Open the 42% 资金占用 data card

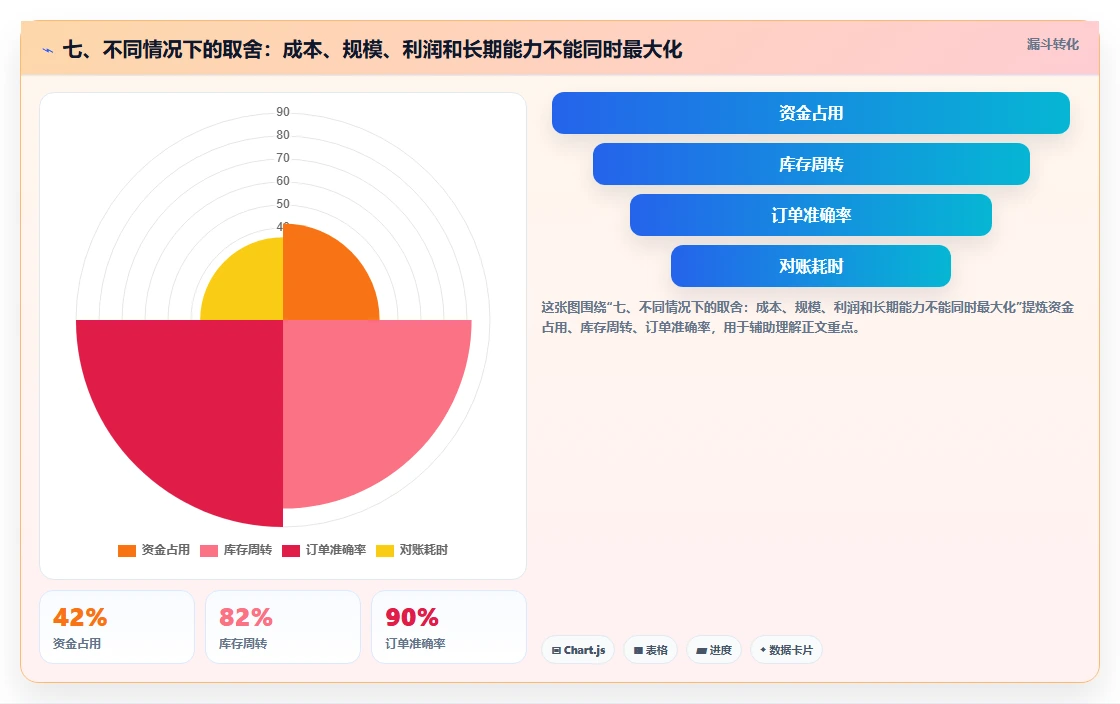click(117, 627)
